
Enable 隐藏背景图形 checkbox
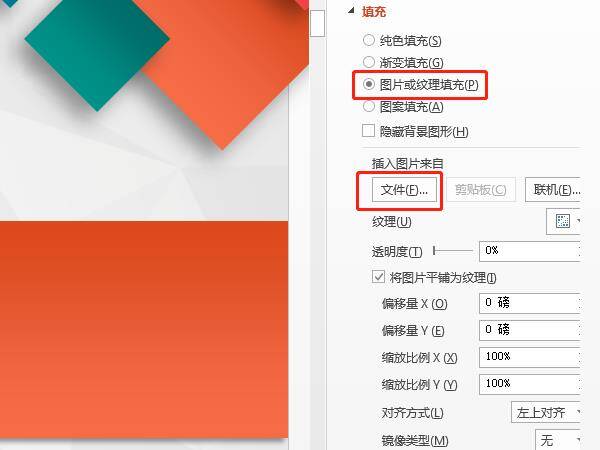(x=368, y=130)
